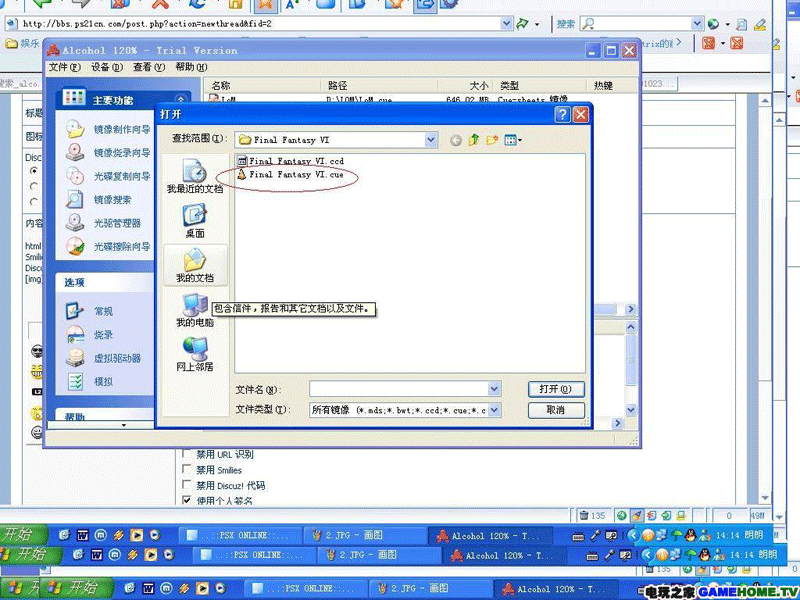Expand the browser address bar history dropdown

(x=506, y=23)
